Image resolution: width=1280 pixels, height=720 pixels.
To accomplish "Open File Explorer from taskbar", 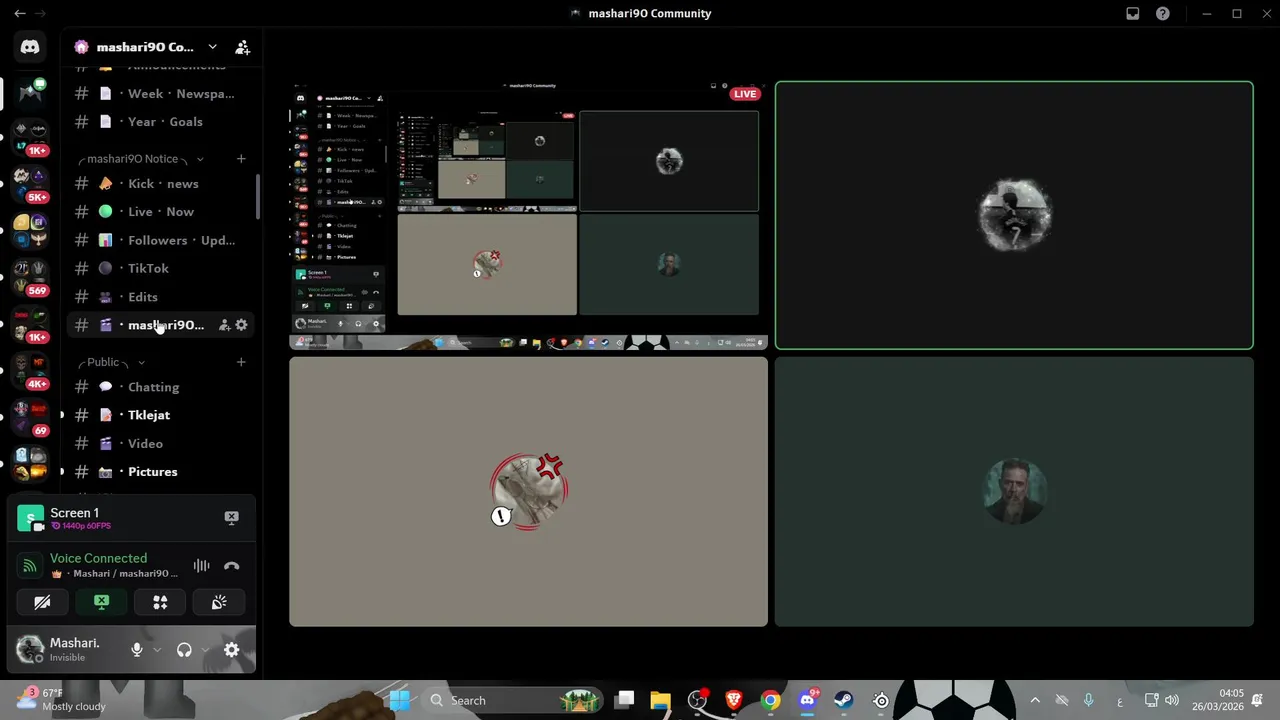I will click(x=660, y=700).
